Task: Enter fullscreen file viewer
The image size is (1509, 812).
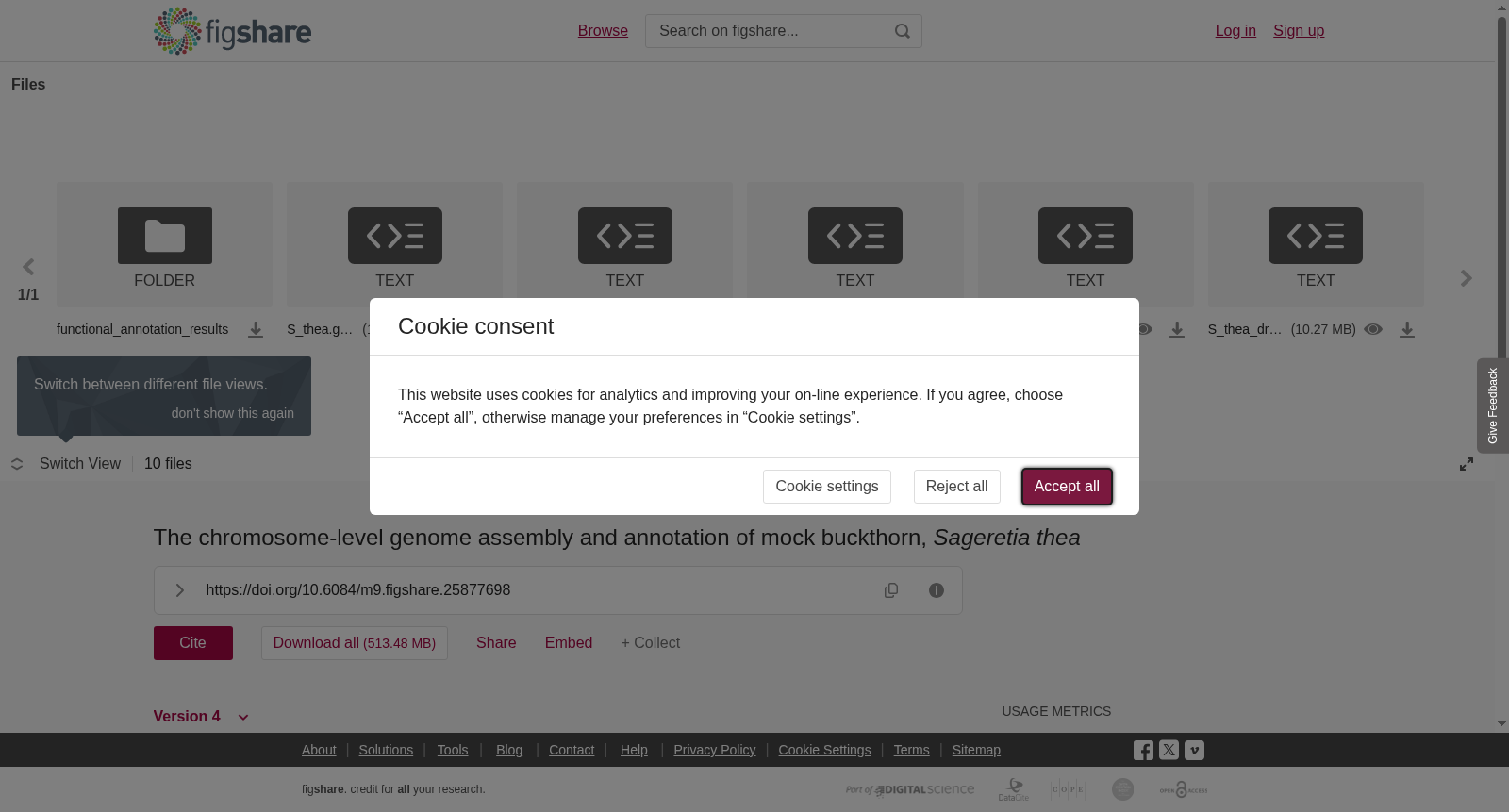Action: [x=1467, y=464]
